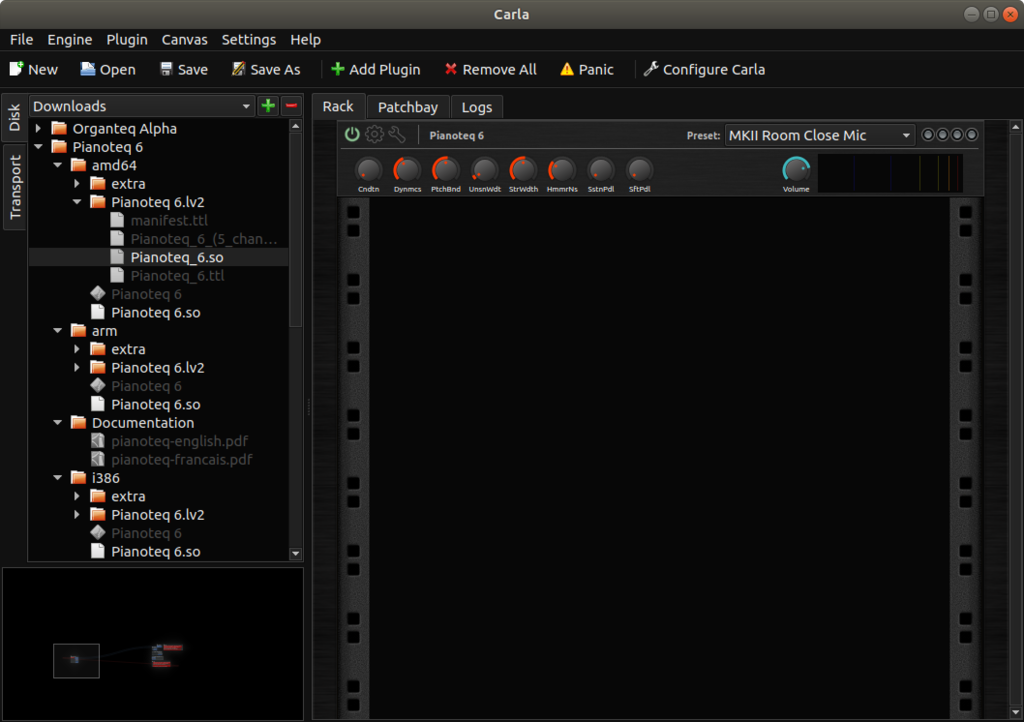1024x722 pixels.
Task: Click the disk tree scroll down arrow
Action: (x=295, y=553)
